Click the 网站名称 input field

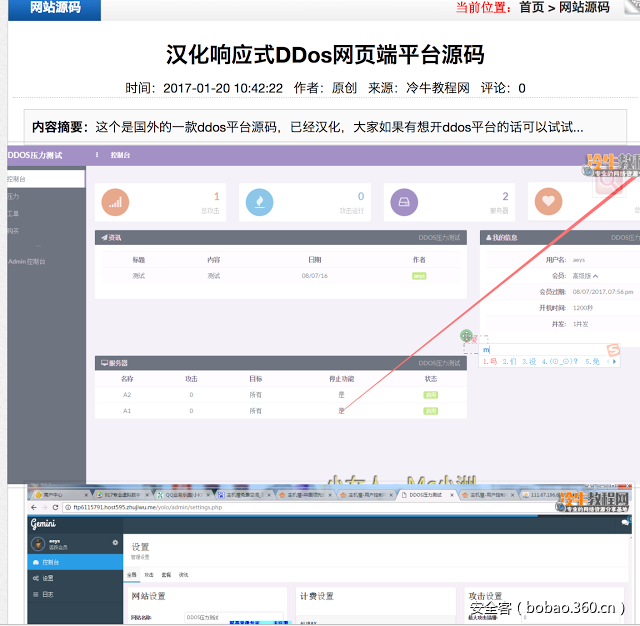[234, 617]
